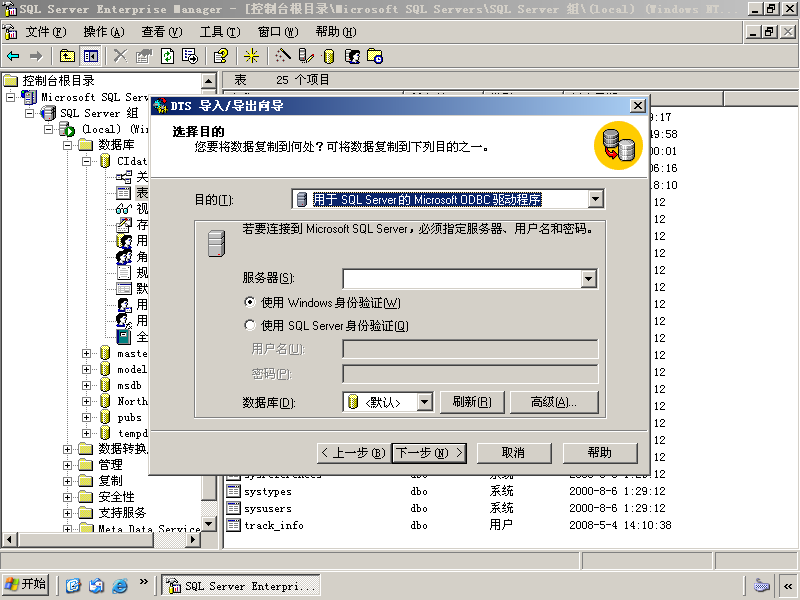
Task: Click the SQL Server Enterprise taskbar button
Action: click(x=241, y=585)
